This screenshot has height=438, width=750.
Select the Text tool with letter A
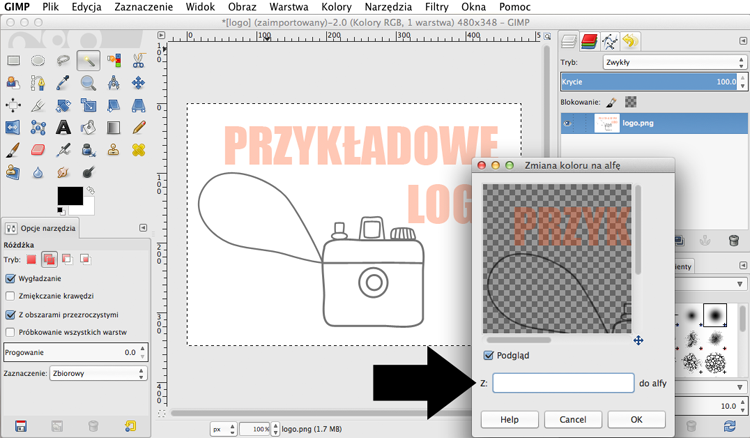tap(63, 128)
